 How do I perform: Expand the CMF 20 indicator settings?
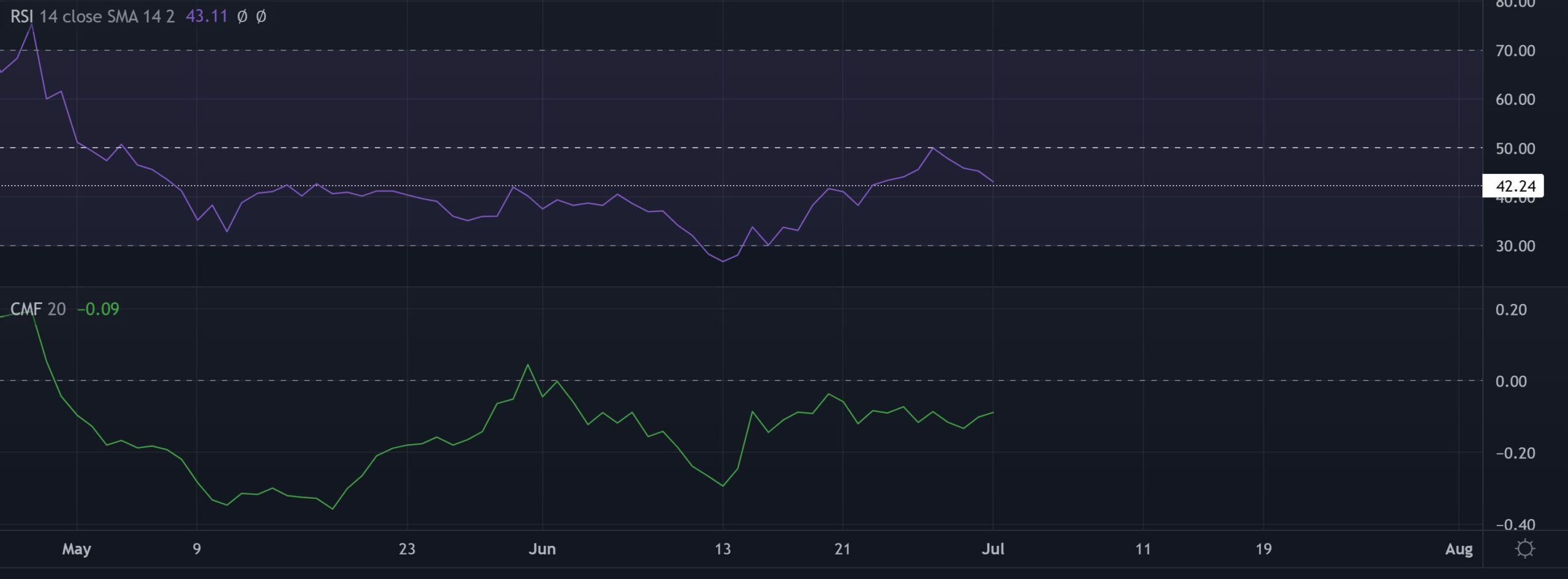pos(58,309)
